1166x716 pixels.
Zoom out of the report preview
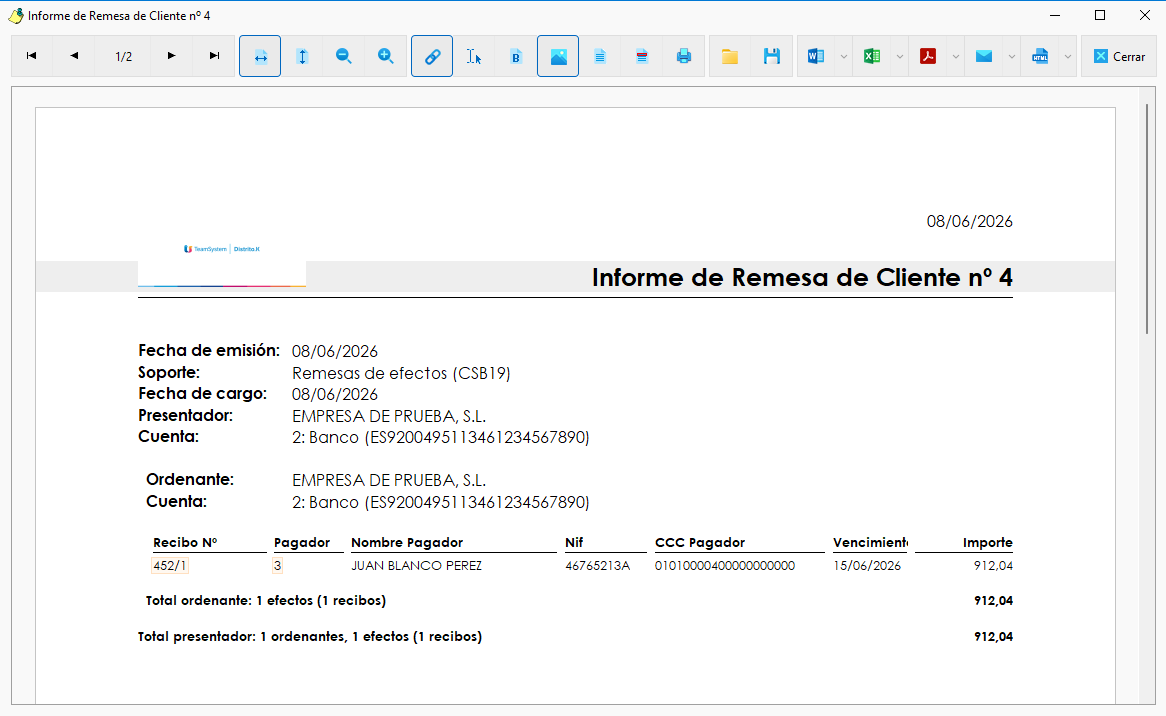(x=344, y=56)
